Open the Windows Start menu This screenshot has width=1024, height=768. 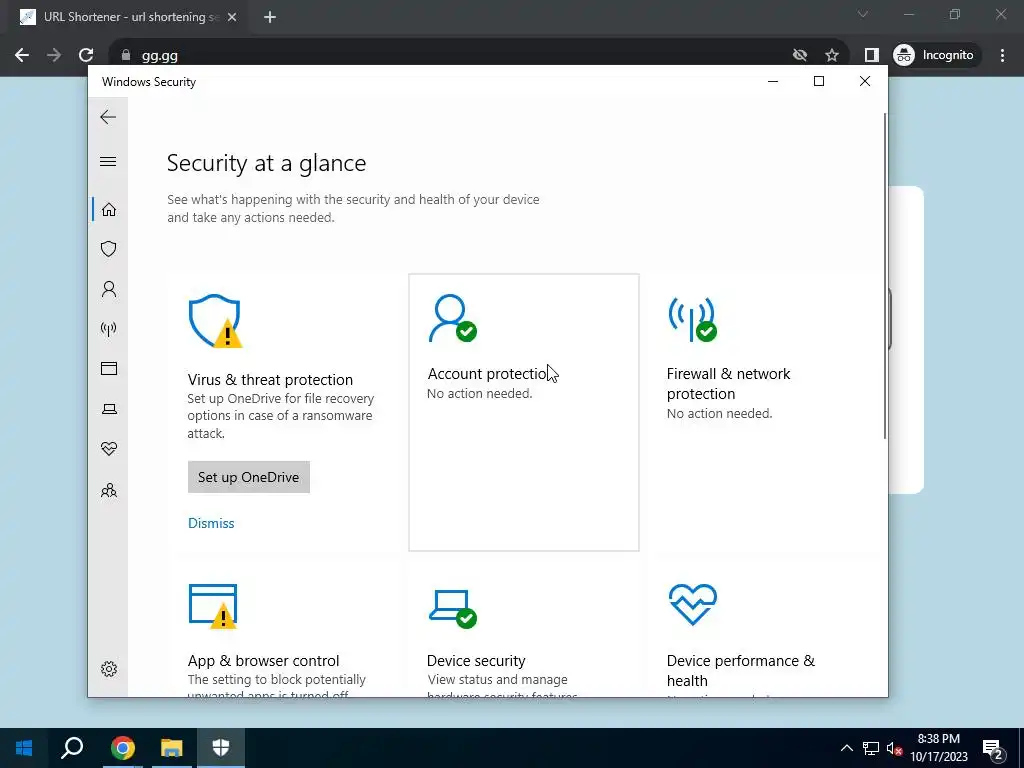(24, 748)
